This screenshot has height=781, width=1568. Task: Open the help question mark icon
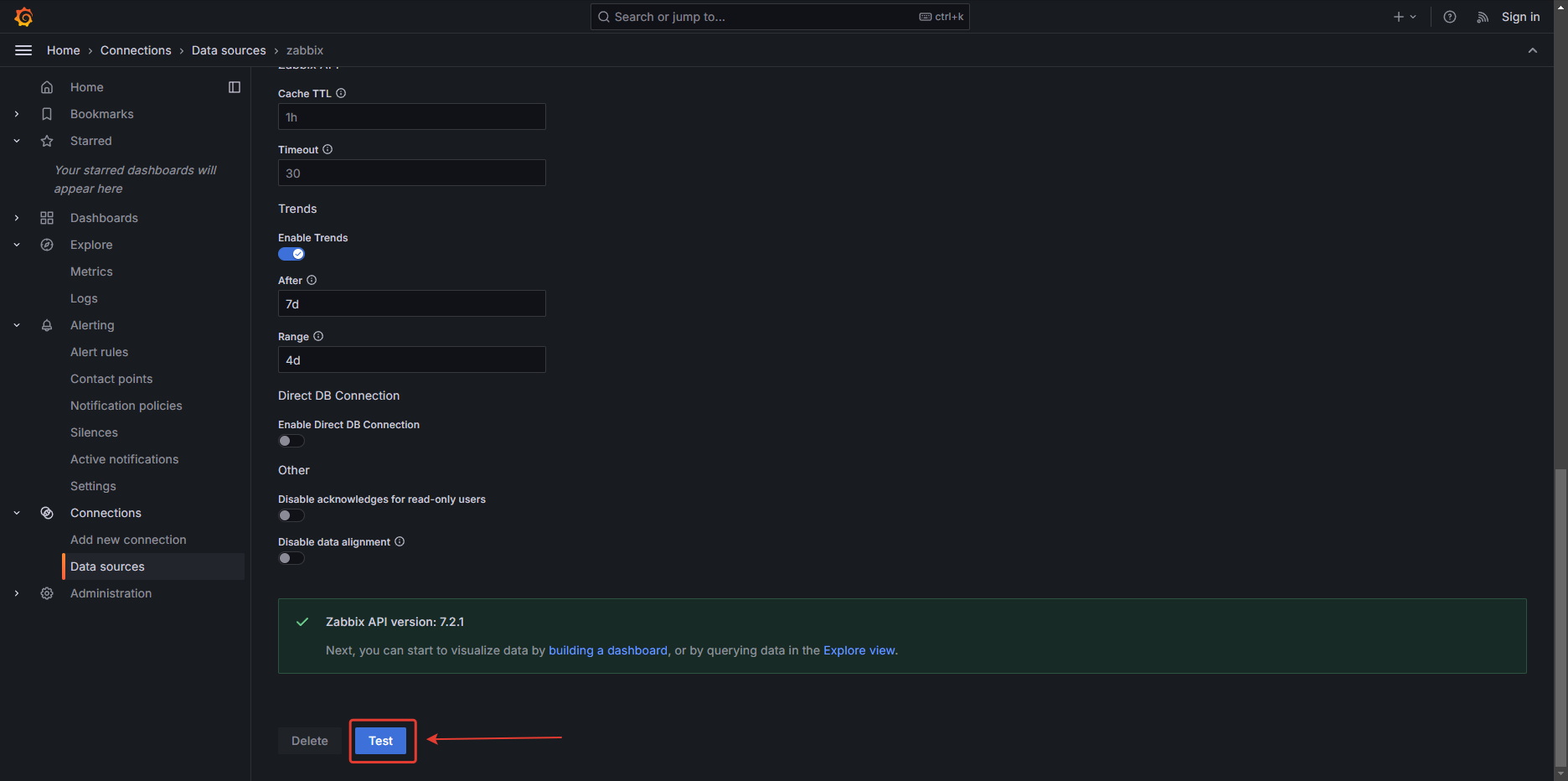pos(1450,17)
